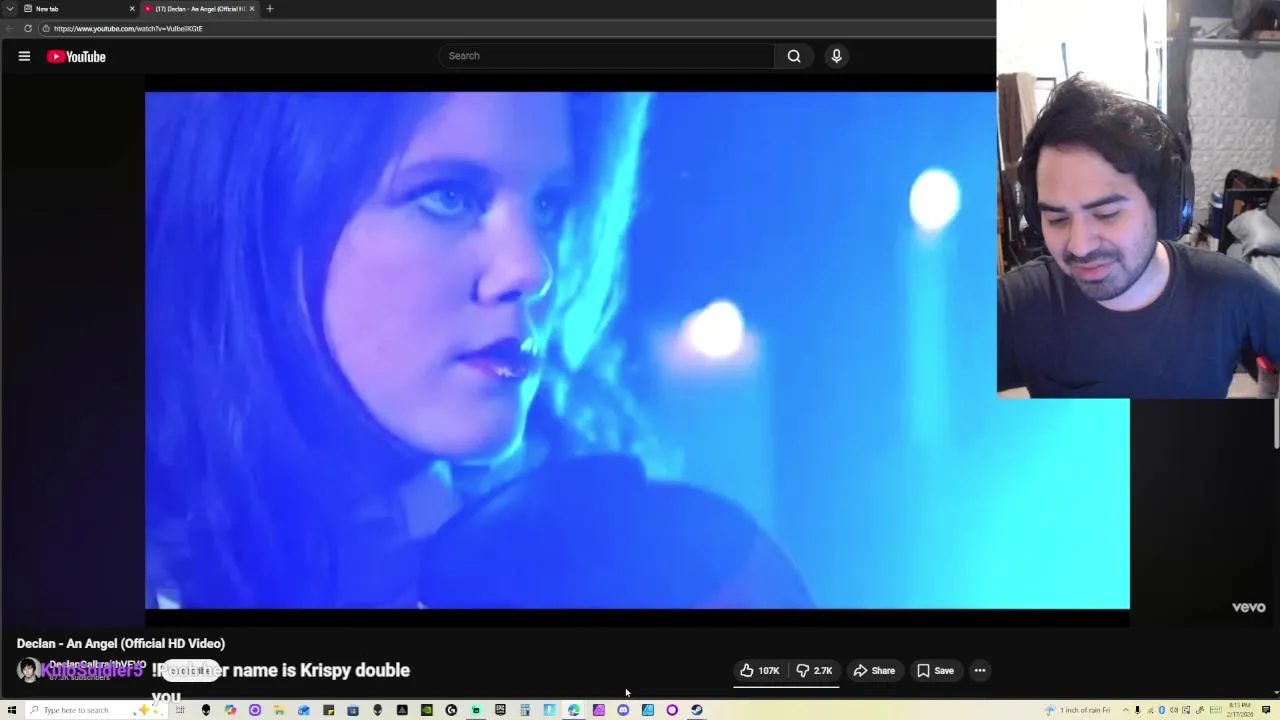Click the page vertical scrollbar thumb
This screenshot has width=1280, height=720.
point(1276,423)
